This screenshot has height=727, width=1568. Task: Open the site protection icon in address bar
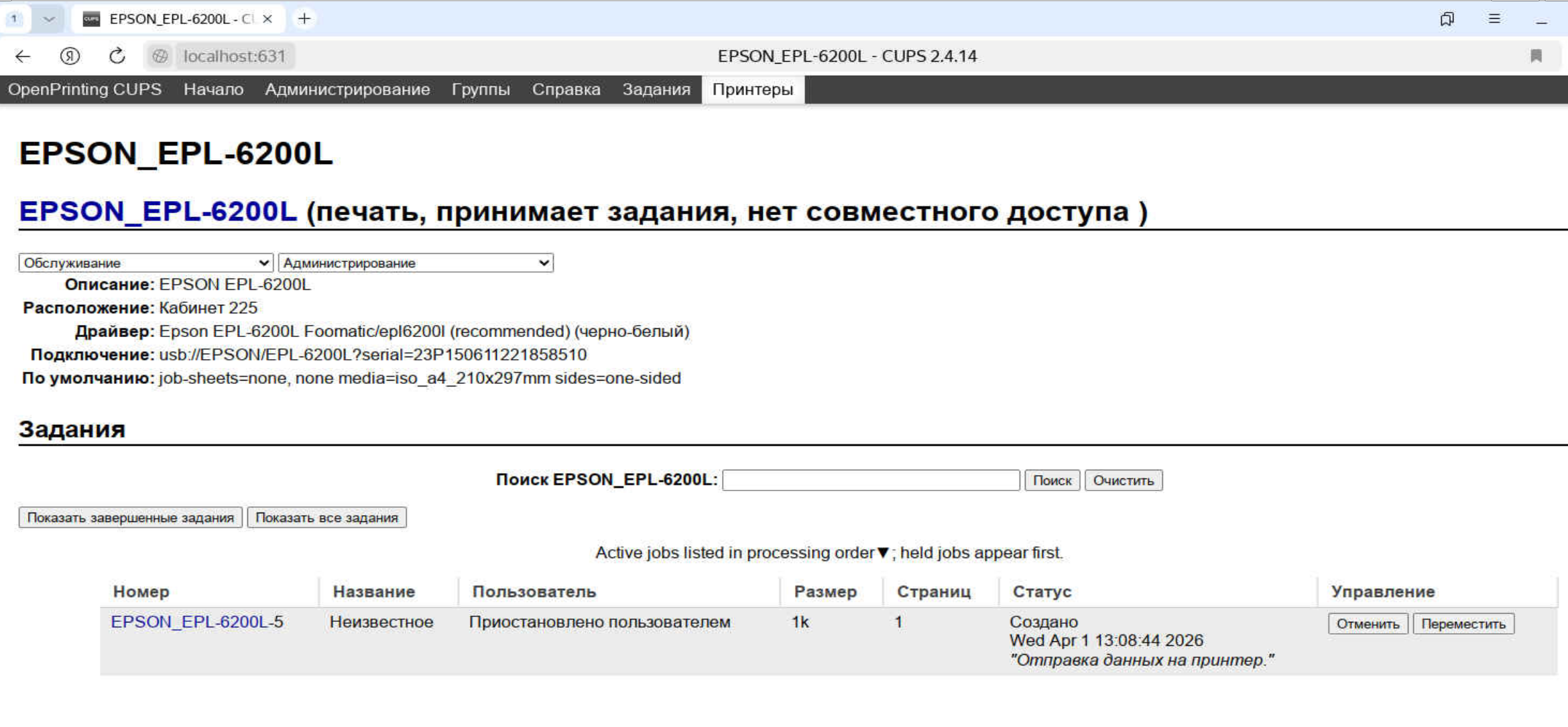tap(160, 56)
